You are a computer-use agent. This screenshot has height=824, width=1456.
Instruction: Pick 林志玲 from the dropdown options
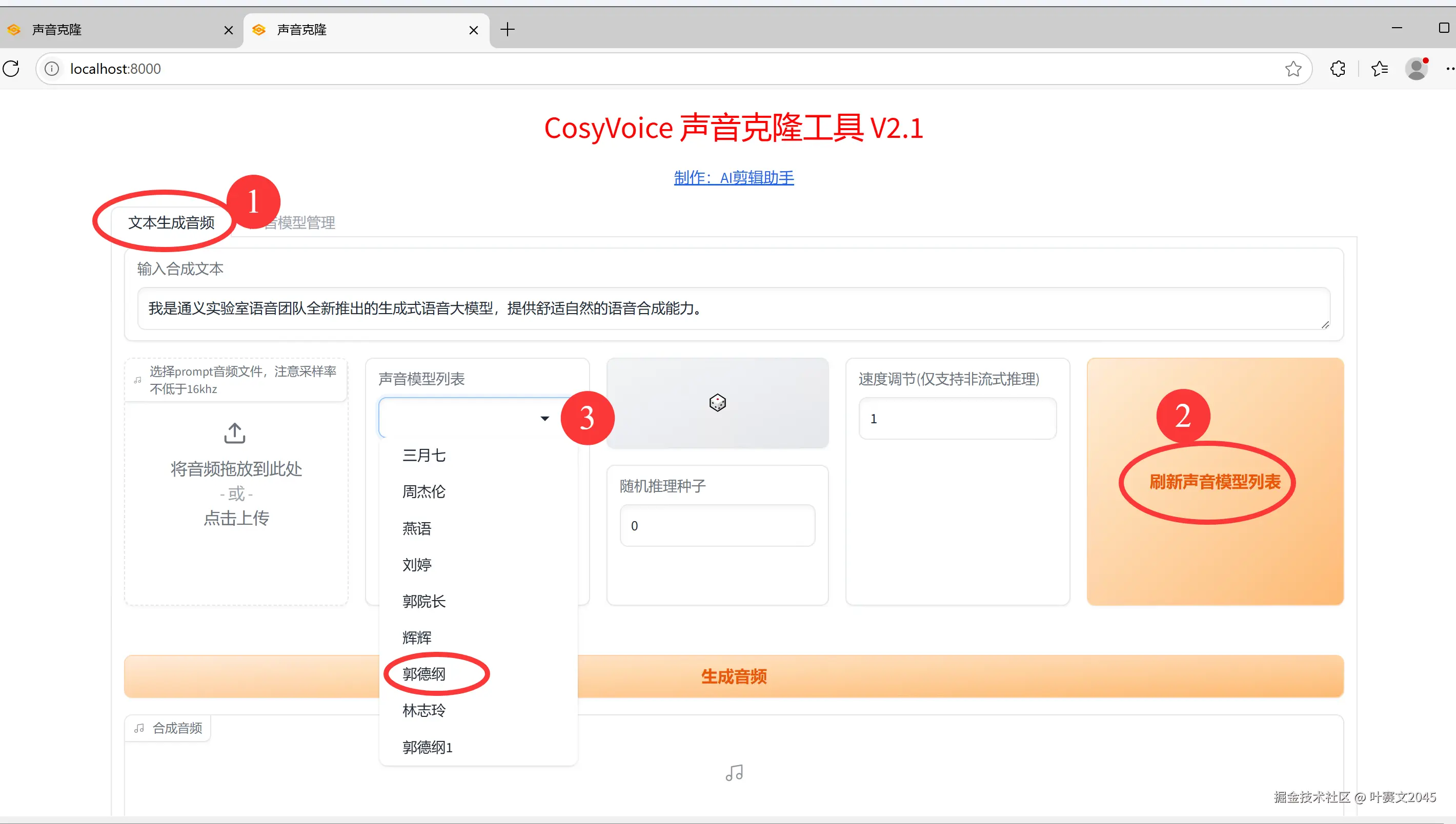coord(424,710)
